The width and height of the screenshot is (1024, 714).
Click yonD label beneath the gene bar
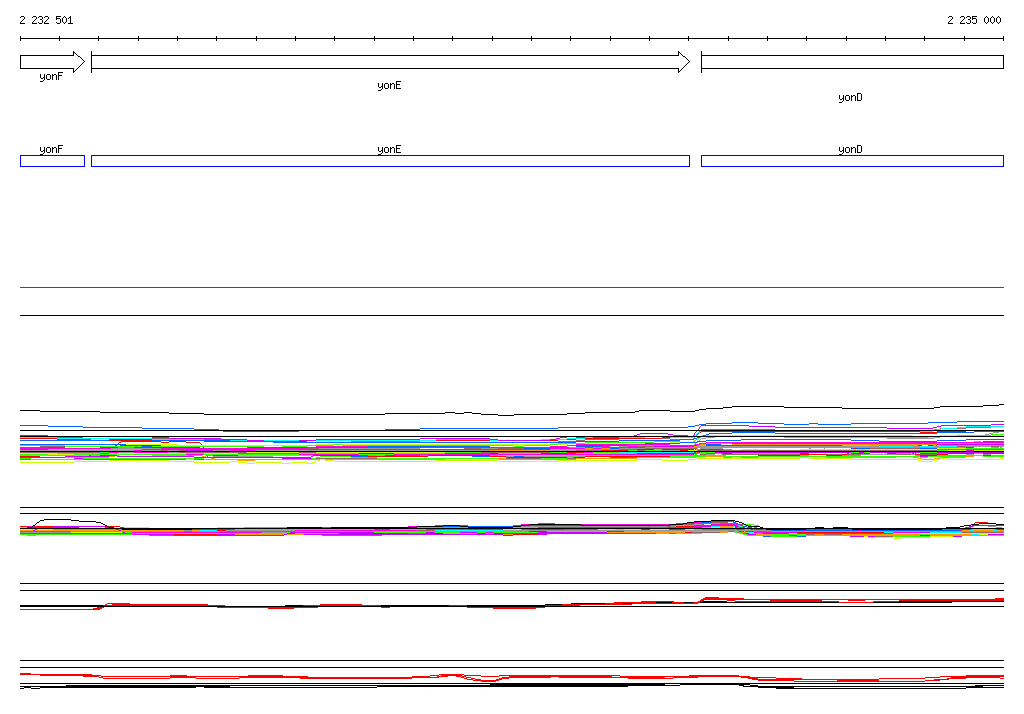[x=850, y=98]
